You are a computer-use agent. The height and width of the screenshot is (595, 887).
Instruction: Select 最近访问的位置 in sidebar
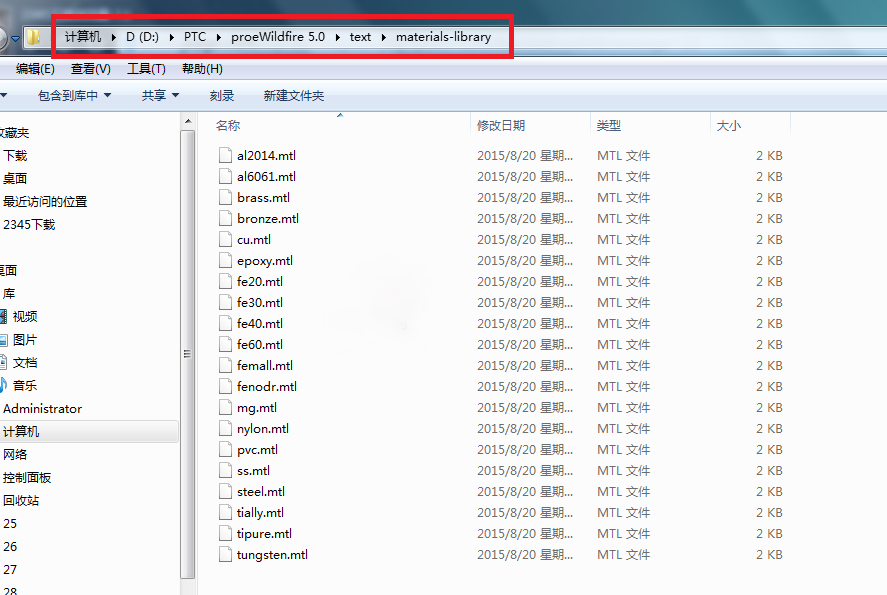click(45, 201)
